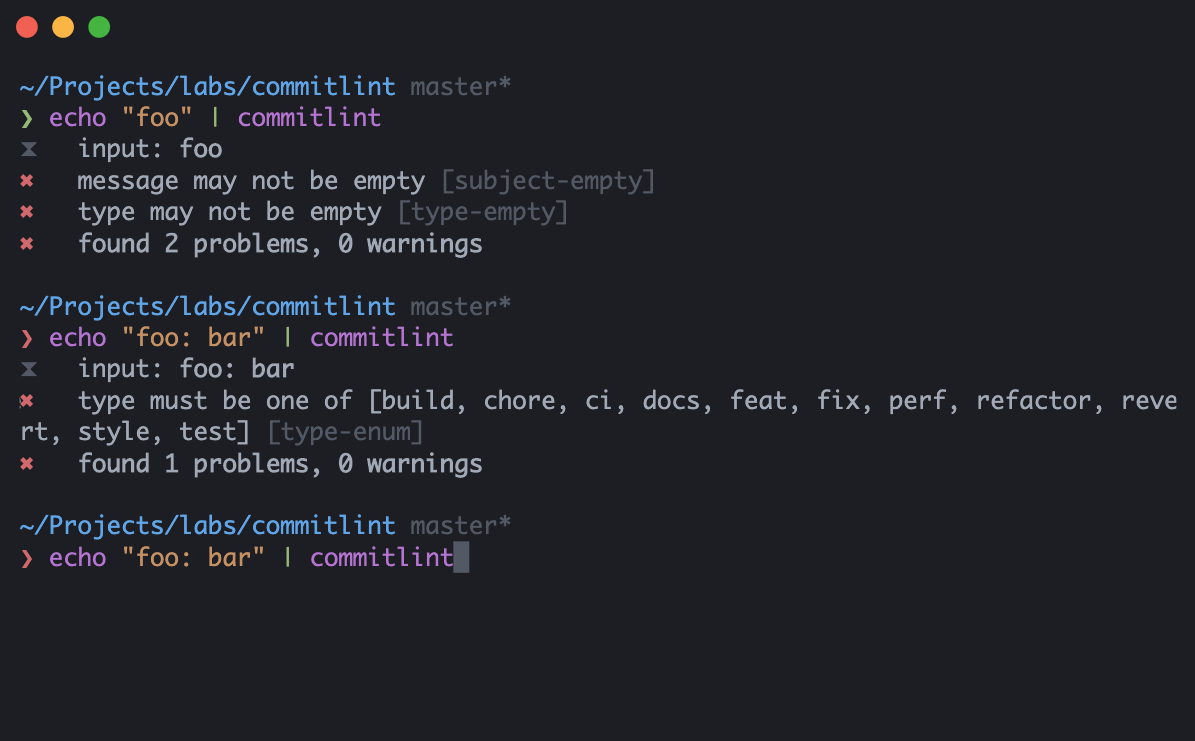Screen dimensions: 1195x741
Task: Click red X beside 'found 1 problems'
Action: [x=27, y=464]
